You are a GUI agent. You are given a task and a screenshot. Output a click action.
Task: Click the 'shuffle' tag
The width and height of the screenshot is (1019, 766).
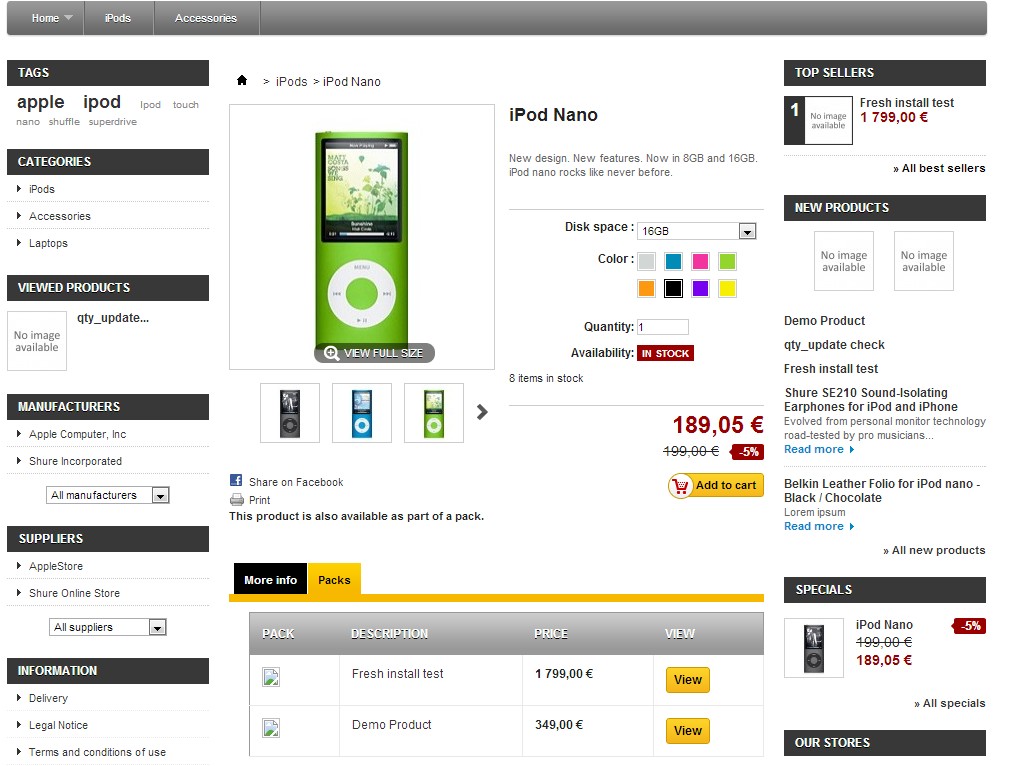(64, 121)
